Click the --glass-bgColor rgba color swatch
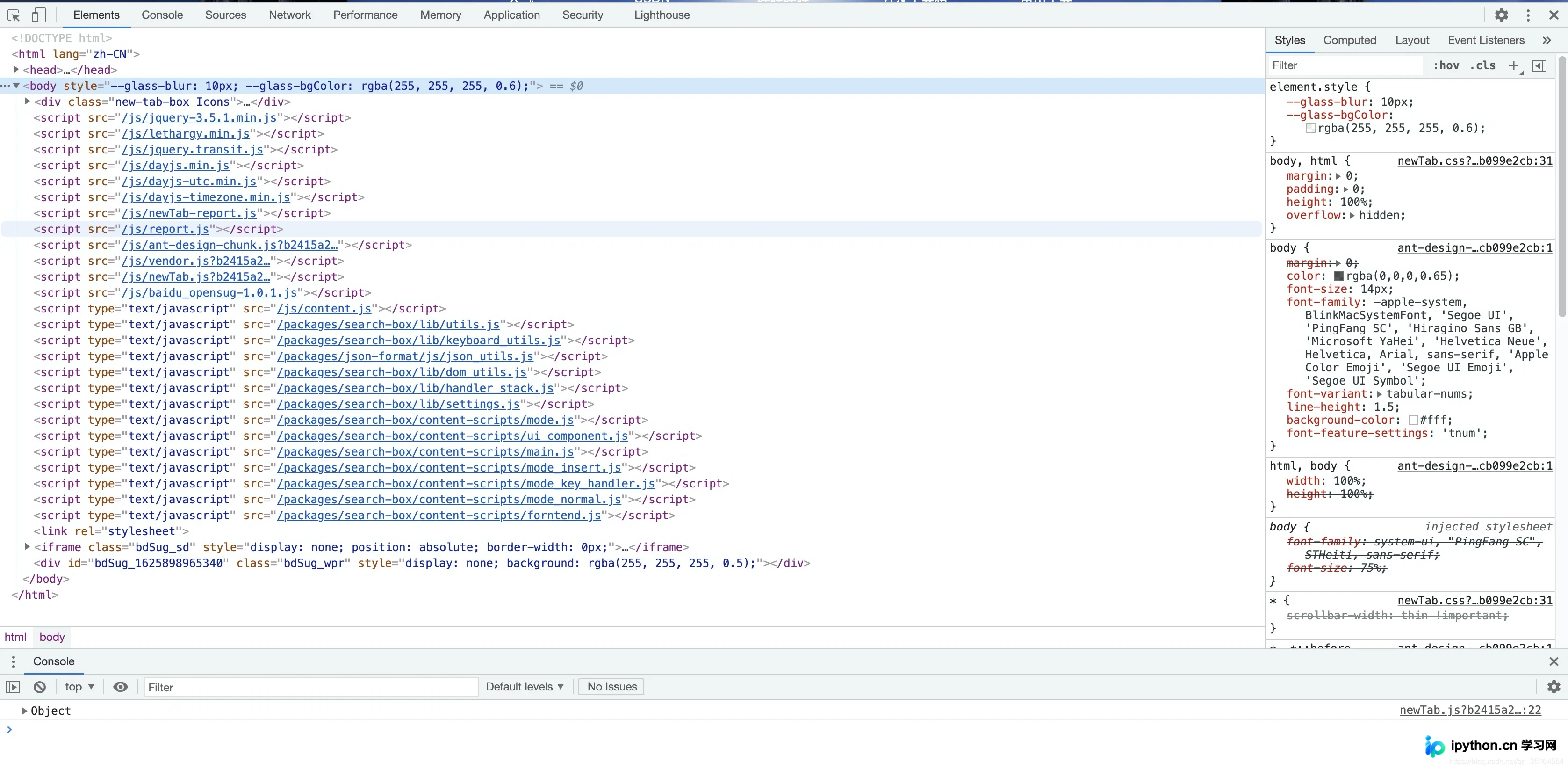Viewport: 1568px width, 770px height. tap(1310, 129)
